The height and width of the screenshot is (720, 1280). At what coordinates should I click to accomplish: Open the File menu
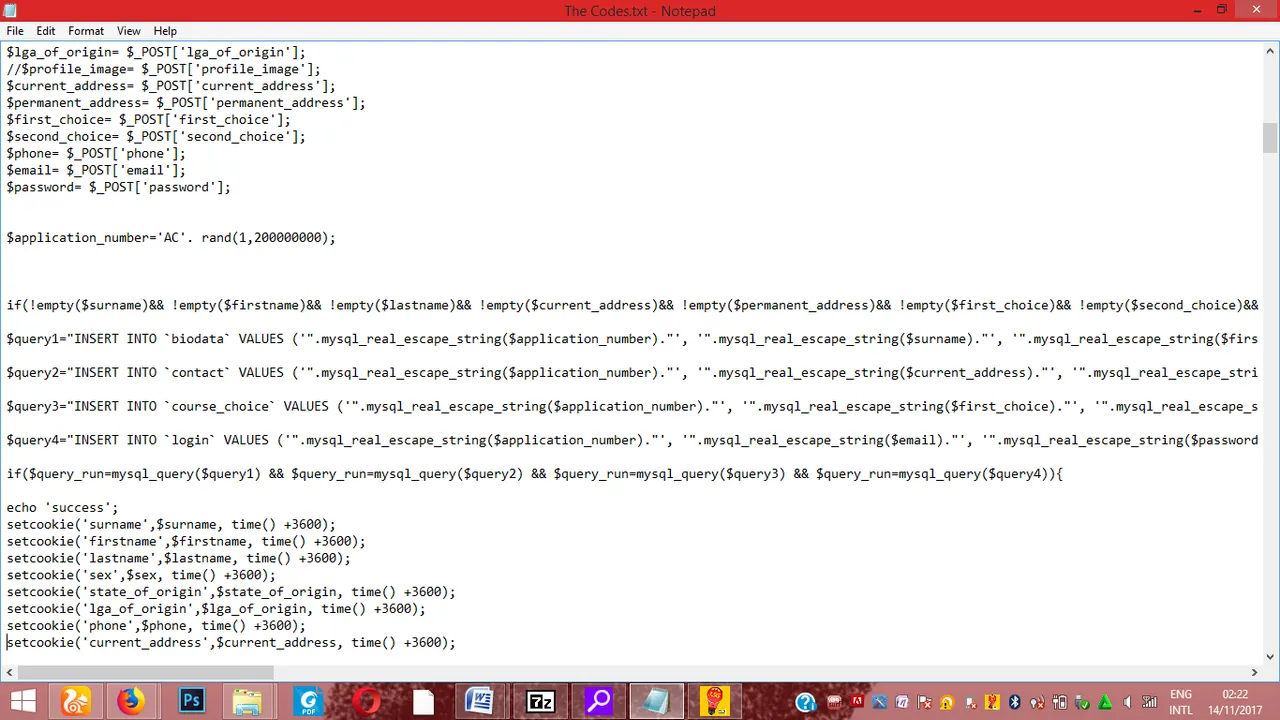[15, 31]
